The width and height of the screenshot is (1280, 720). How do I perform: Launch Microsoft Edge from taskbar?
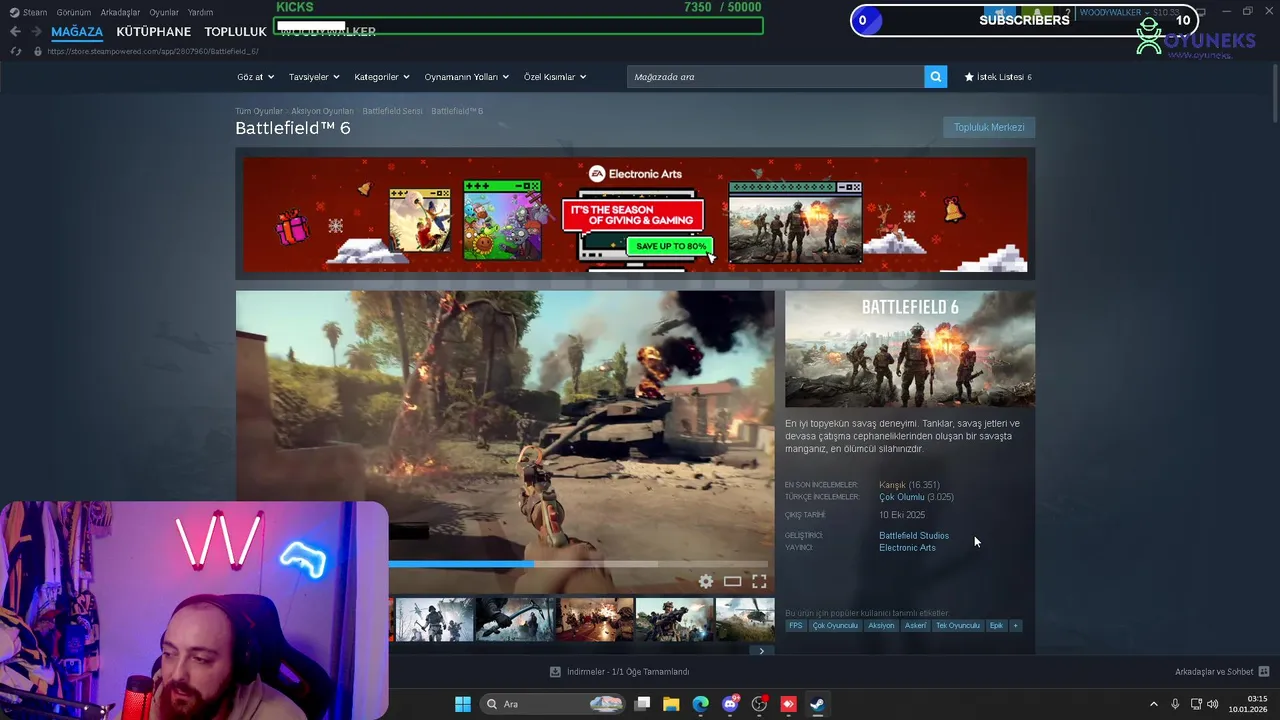(x=700, y=704)
